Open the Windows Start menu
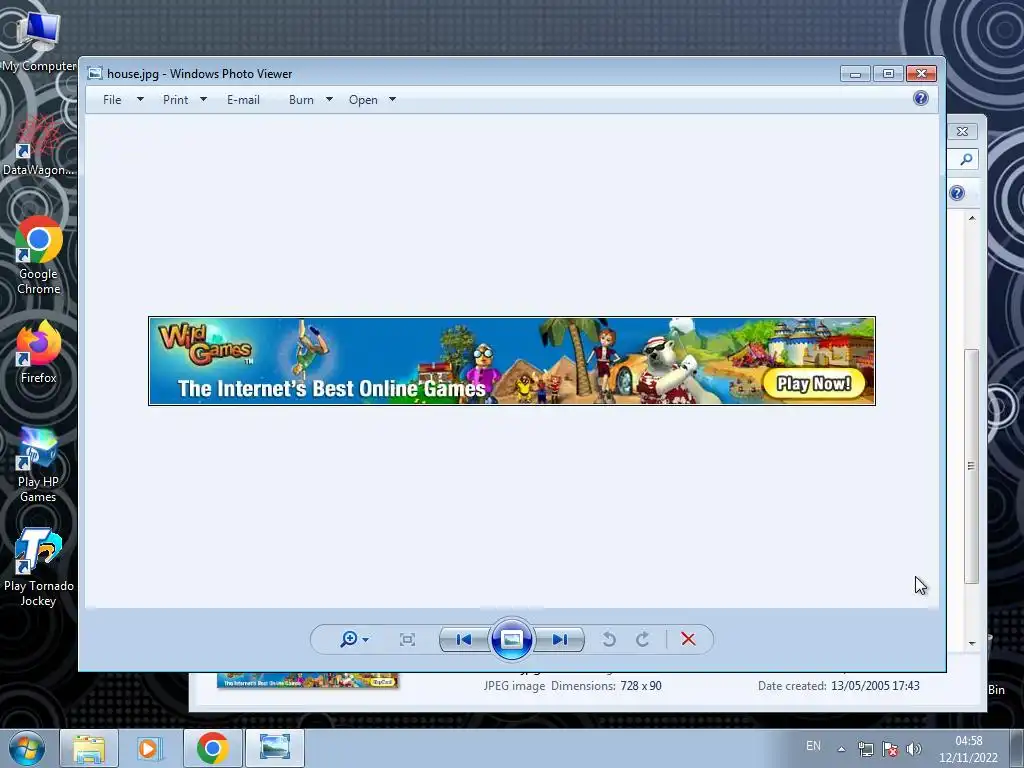This screenshot has height=768, width=1024. (x=27, y=748)
